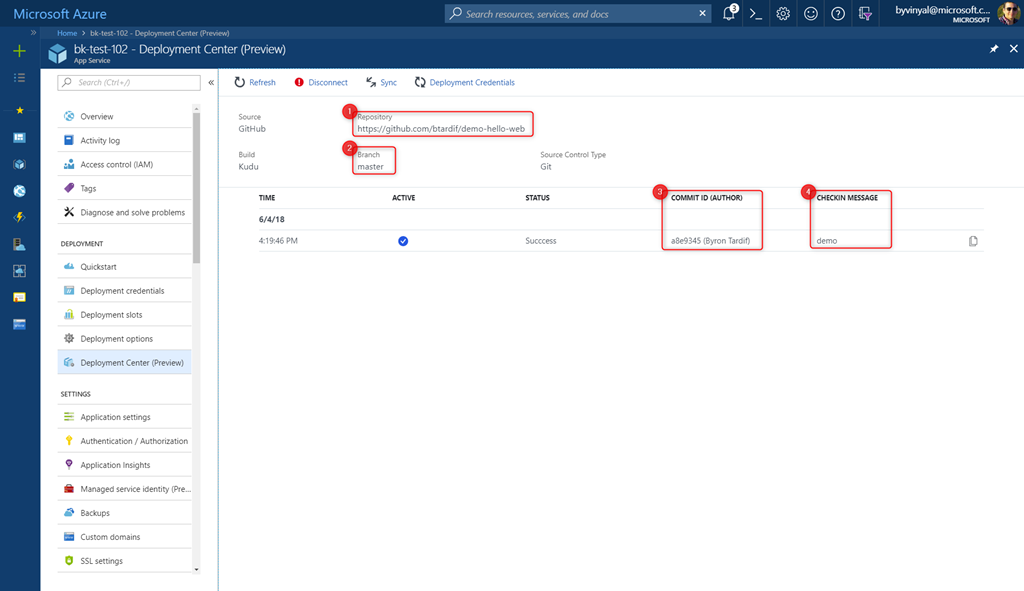This screenshot has height=591, width=1024.
Task: Select Deployment slots menu item
Action: [x=111, y=315]
